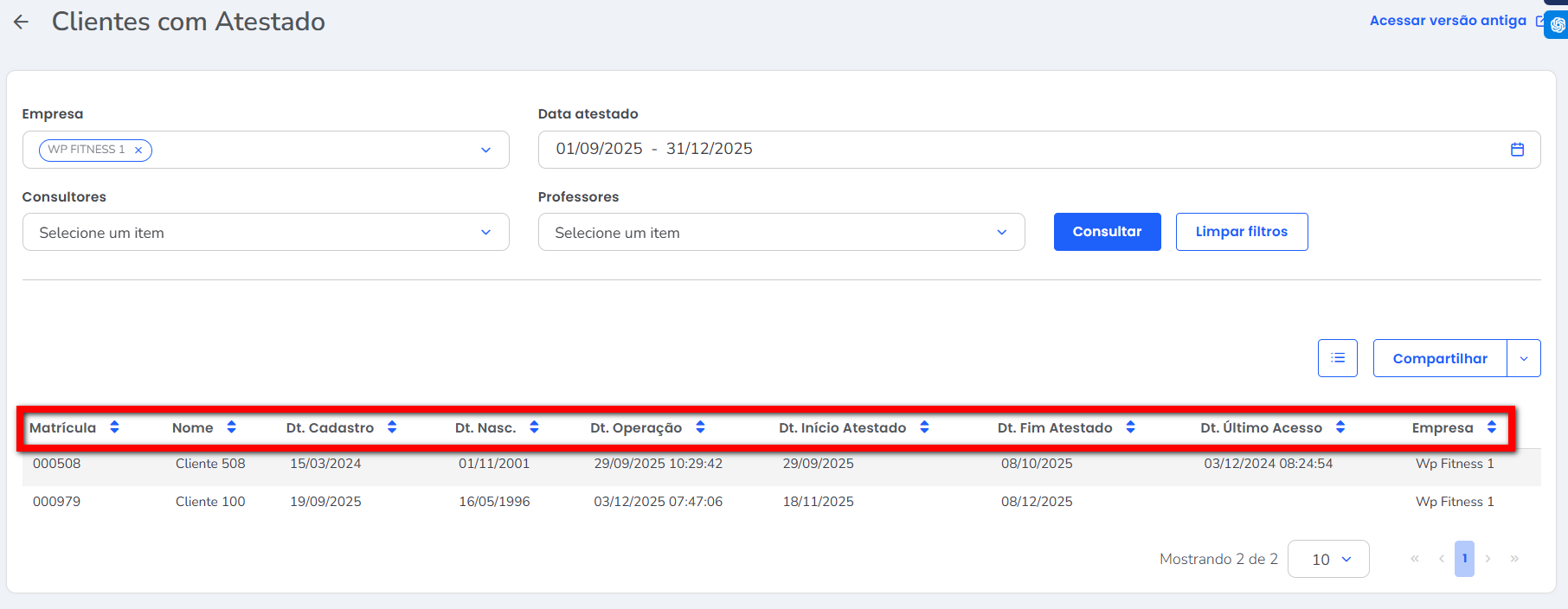
Task: Sort by Dt. Último Acesso column
Action: (x=1340, y=427)
